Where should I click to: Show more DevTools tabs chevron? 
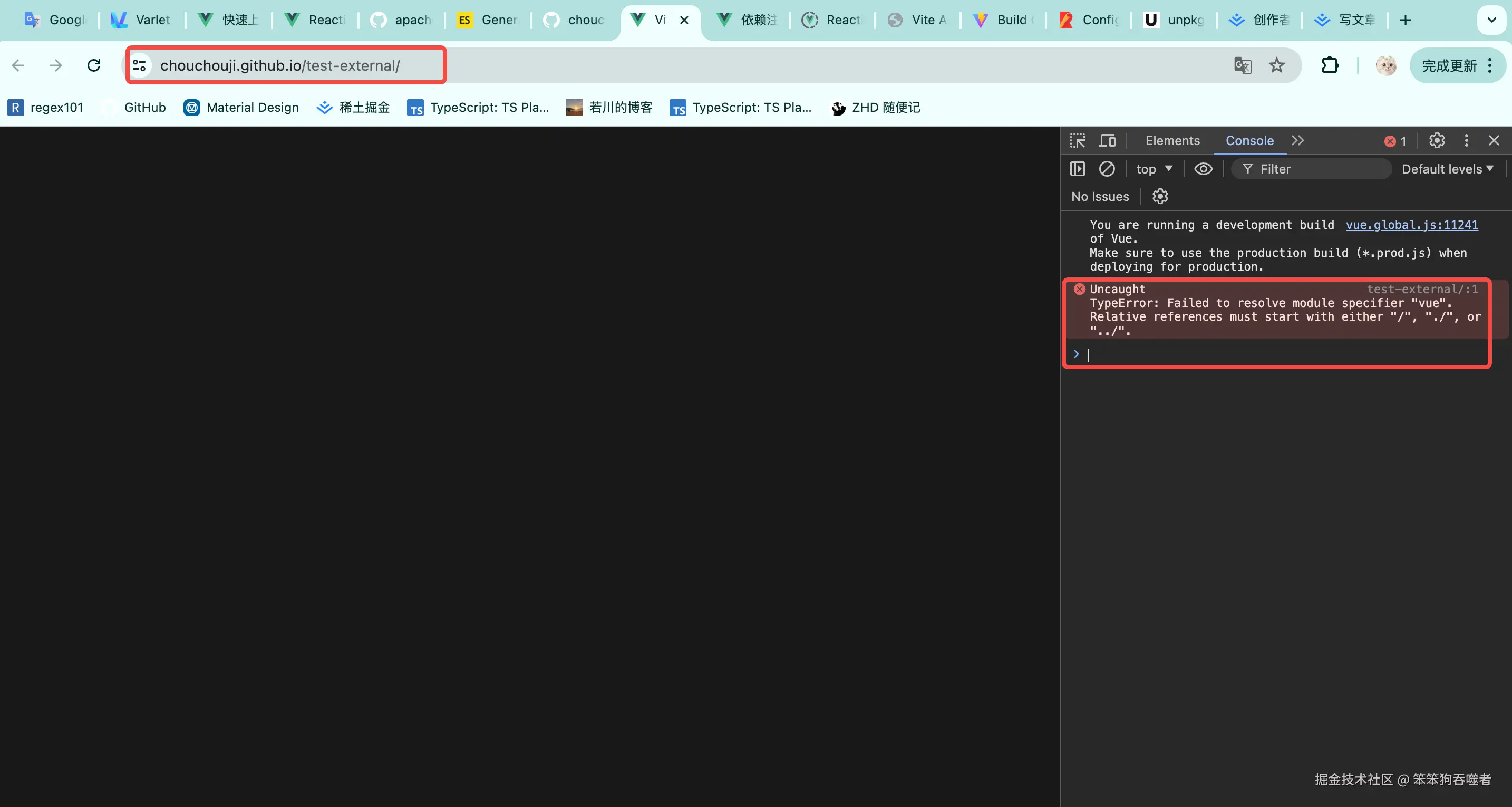(1298, 140)
